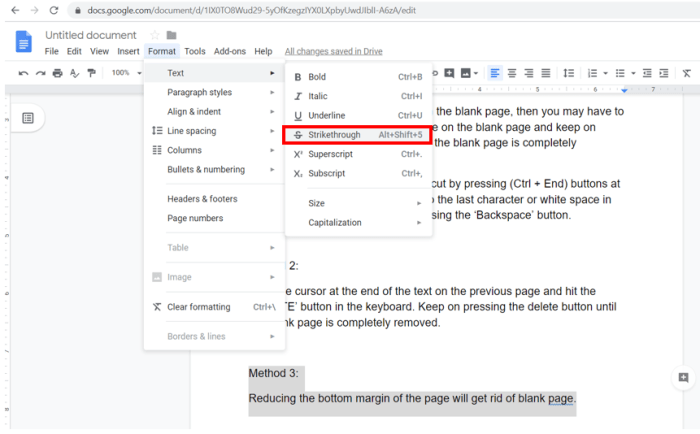Screen dimensions: 700x434
Task: Click the Paint format icon
Action: point(92,73)
